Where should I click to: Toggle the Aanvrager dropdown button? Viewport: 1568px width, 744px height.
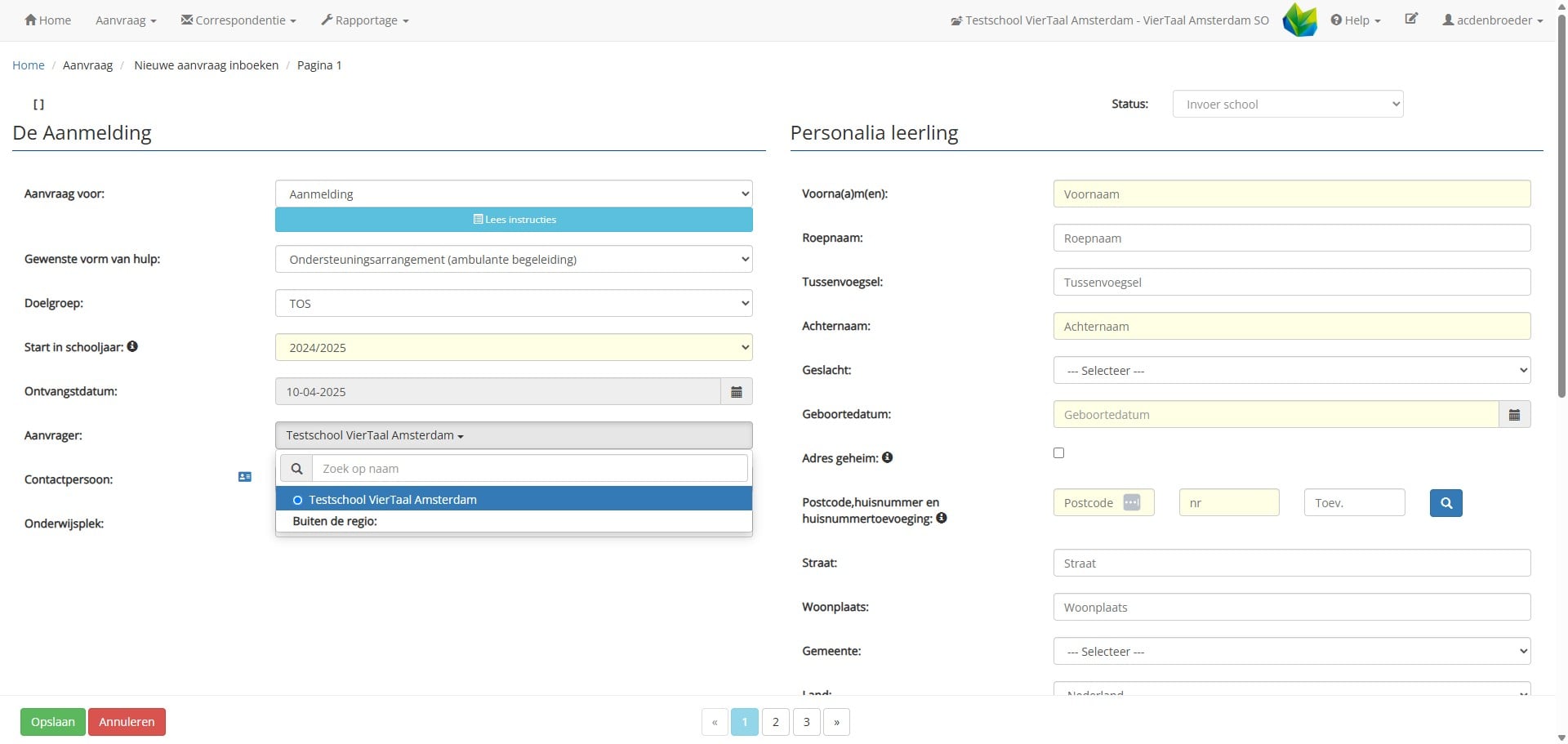[x=514, y=435]
